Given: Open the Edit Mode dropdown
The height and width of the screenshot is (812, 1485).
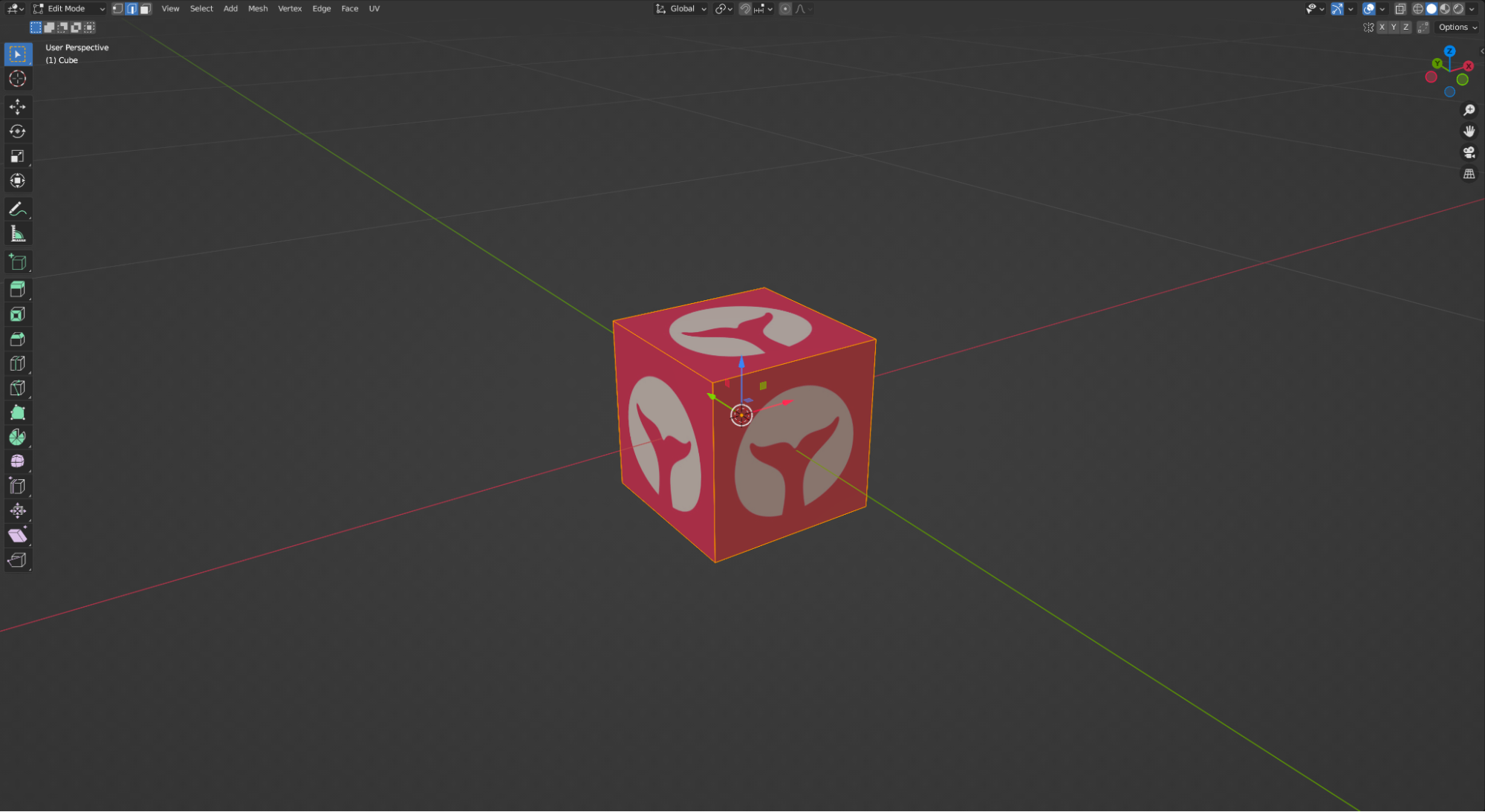Looking at the screenshot, I should pos(69,9).
